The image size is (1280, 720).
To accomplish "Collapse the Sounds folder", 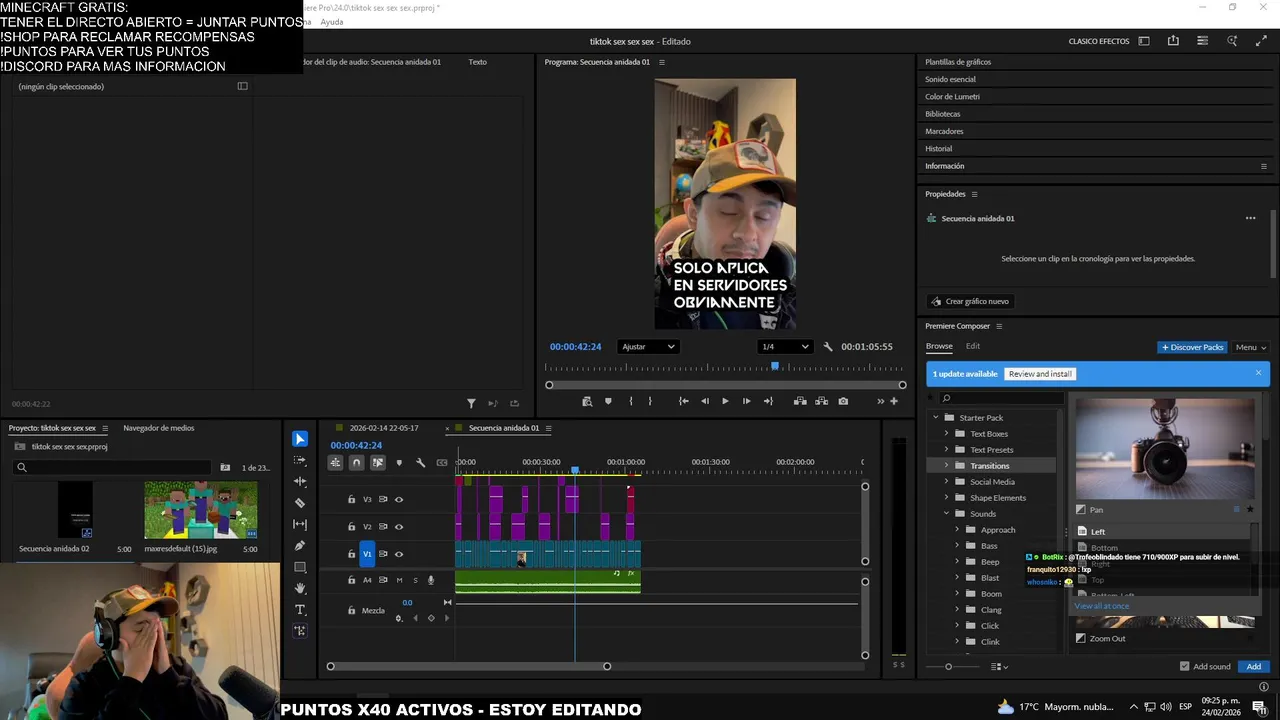I will [946, 513].
